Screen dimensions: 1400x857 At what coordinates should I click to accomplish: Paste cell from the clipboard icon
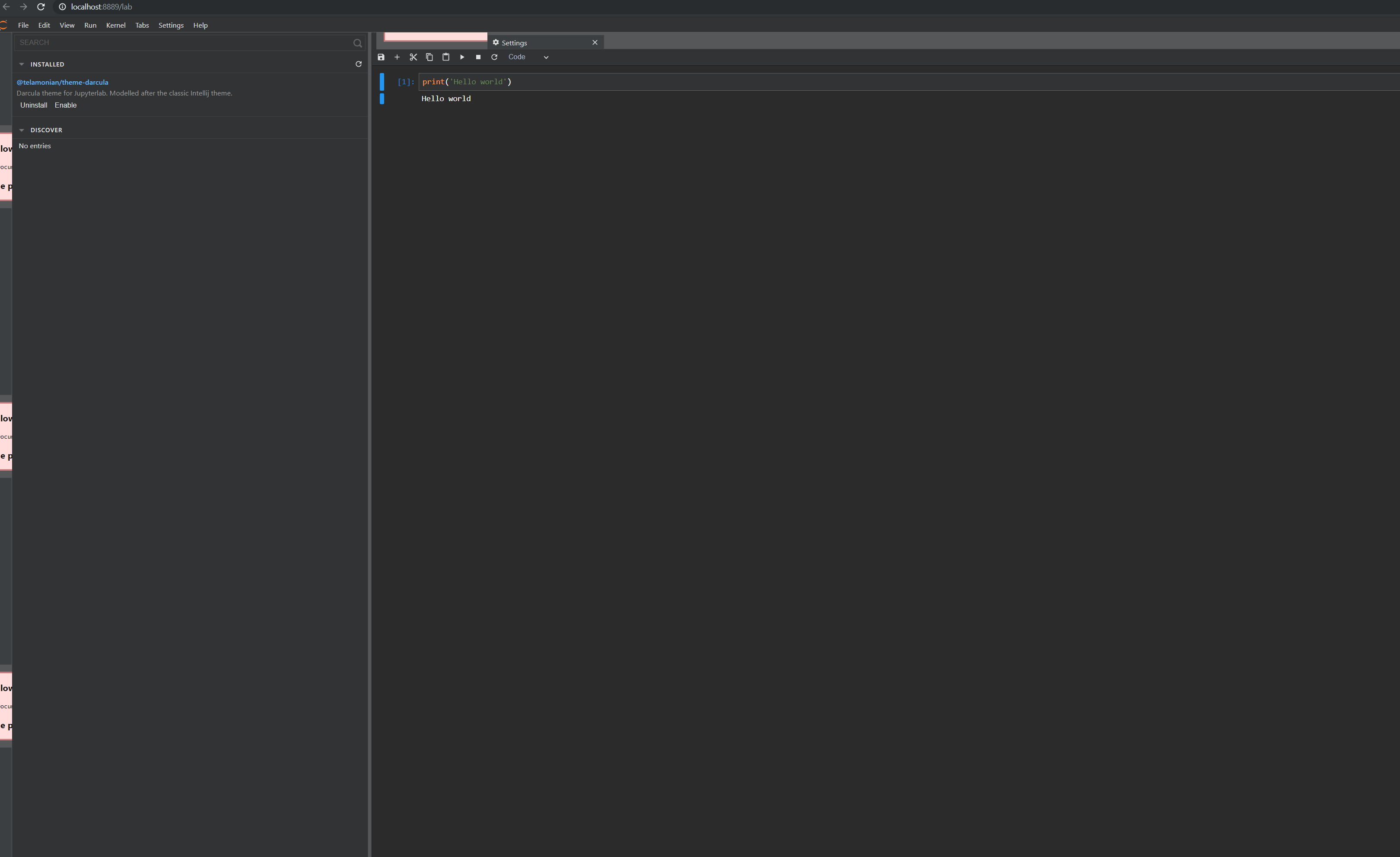(445, 57)
